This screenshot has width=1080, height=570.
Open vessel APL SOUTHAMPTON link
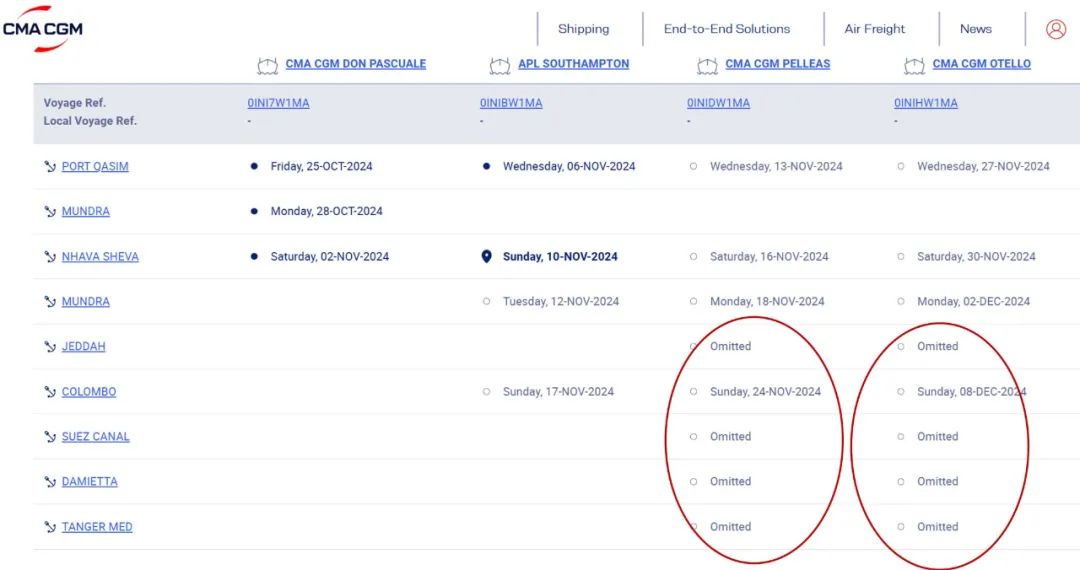click(574, 64)
